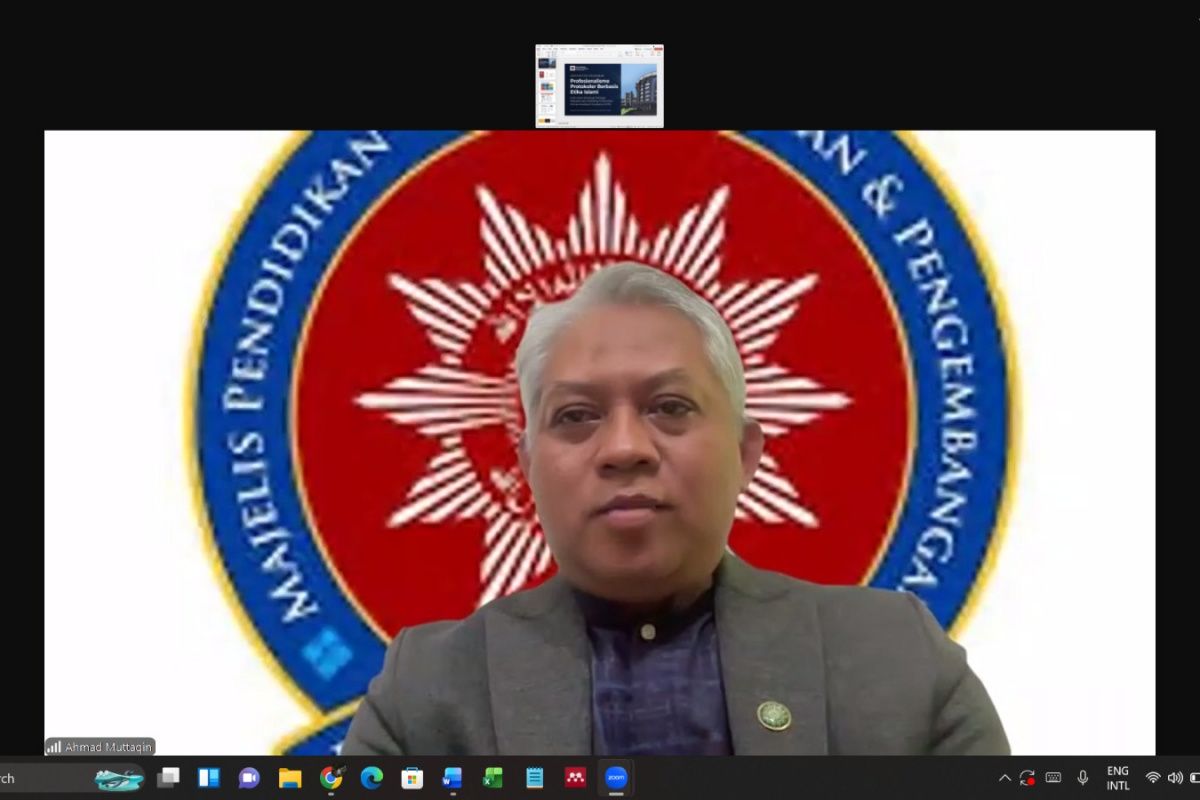Open Task View on the taskbar
The width and height of the screenshot is (1200, 800).
click(169, 778)
